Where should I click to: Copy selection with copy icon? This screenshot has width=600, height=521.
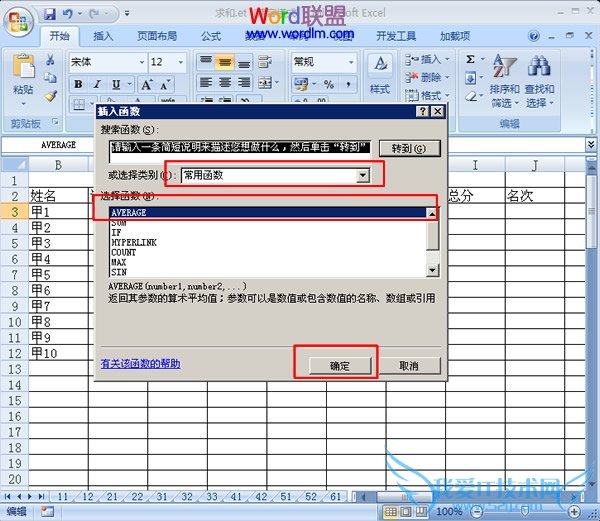pyautogui.click(x=50, y=78)
